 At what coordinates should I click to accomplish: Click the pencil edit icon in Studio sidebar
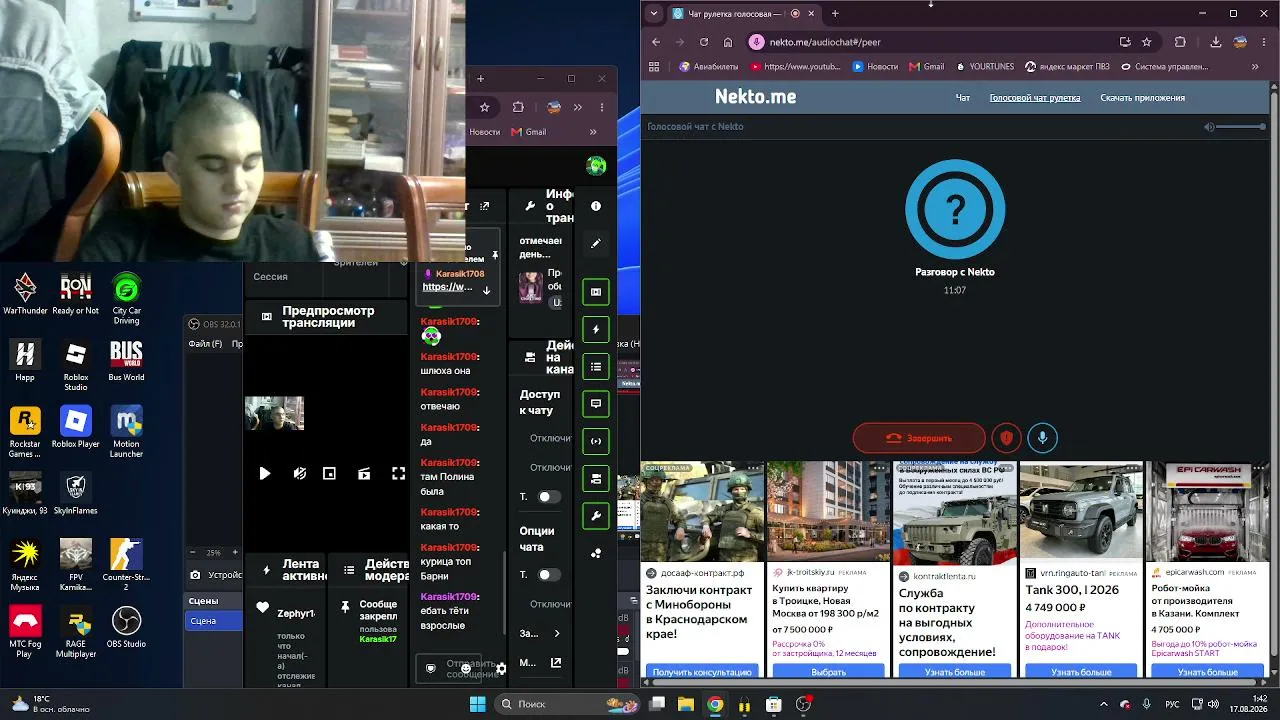[x=596, y=243]
